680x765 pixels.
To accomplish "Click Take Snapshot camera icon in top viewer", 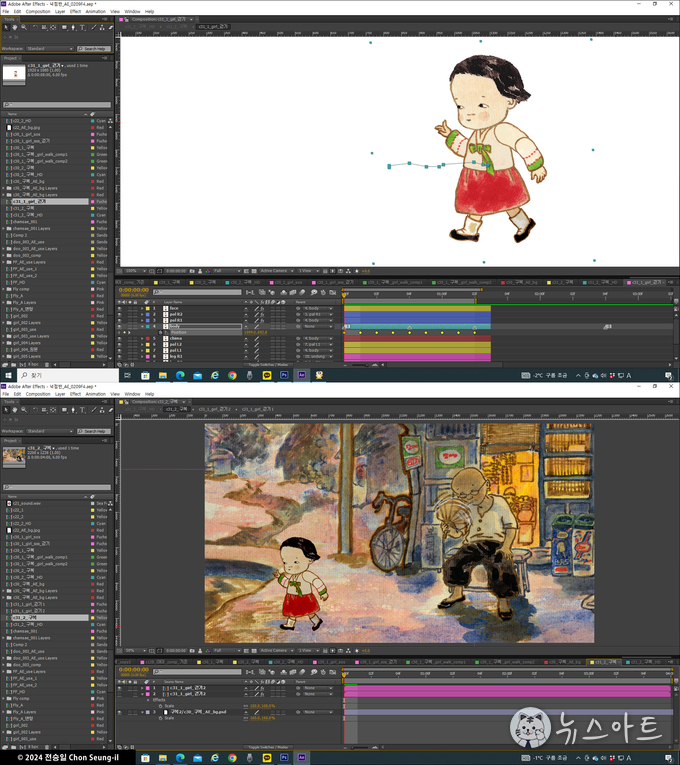I will tap(192, 271).
